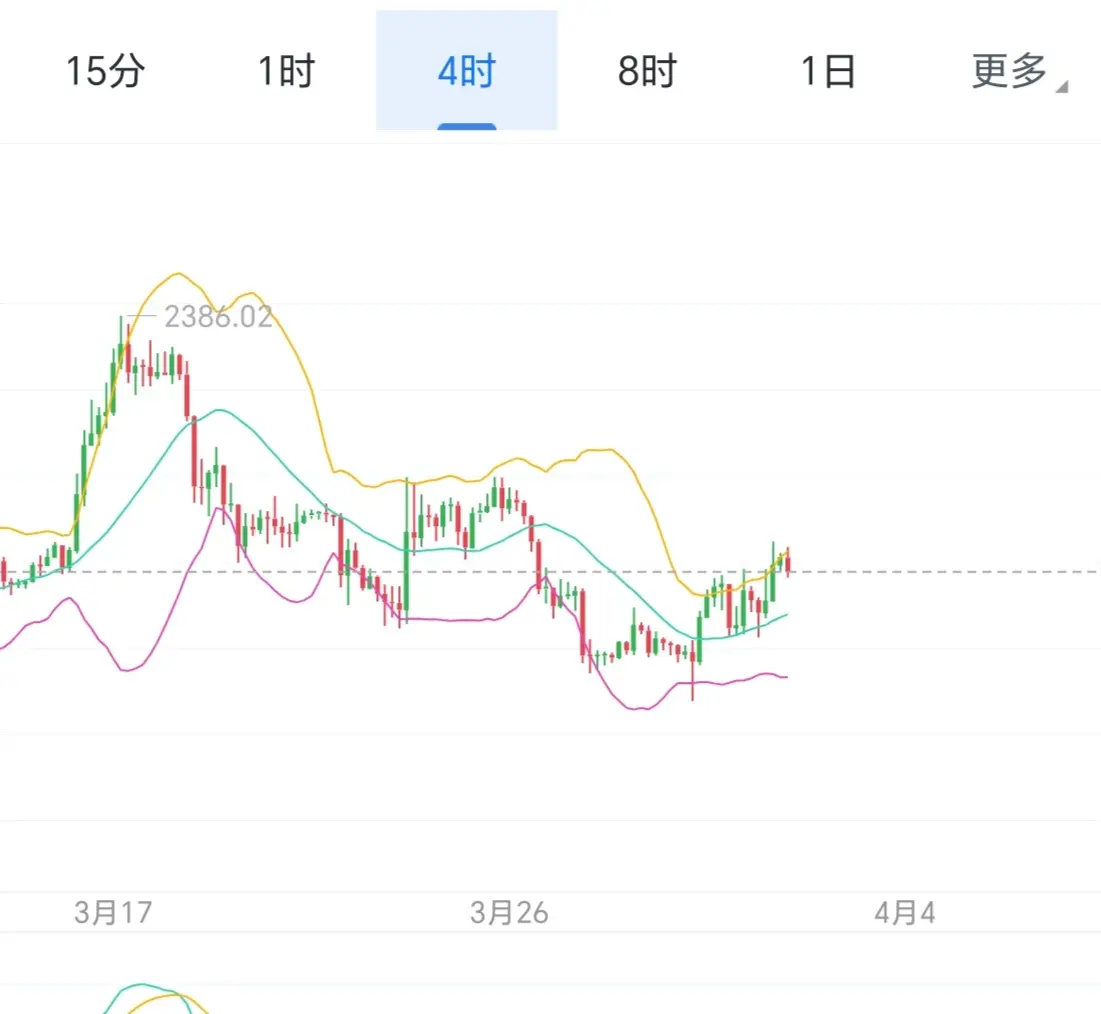The height and width of the screenshot is (1014, 1101).
Task: Tap the 4月4 date axis label
Action: 904,912
